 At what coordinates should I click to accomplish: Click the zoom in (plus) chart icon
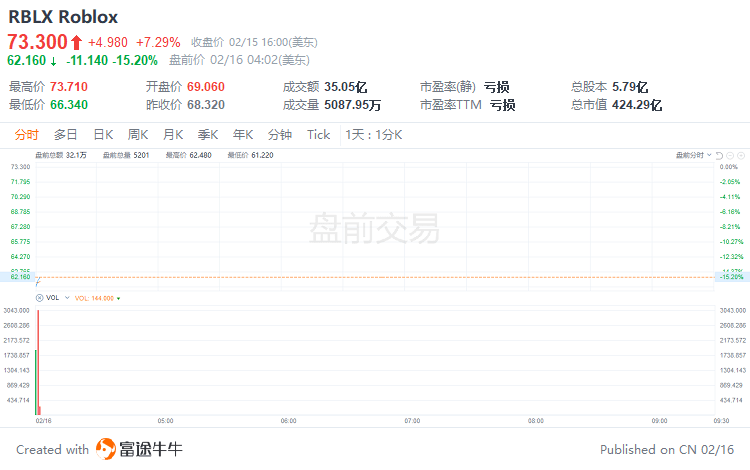click(741, 155)
